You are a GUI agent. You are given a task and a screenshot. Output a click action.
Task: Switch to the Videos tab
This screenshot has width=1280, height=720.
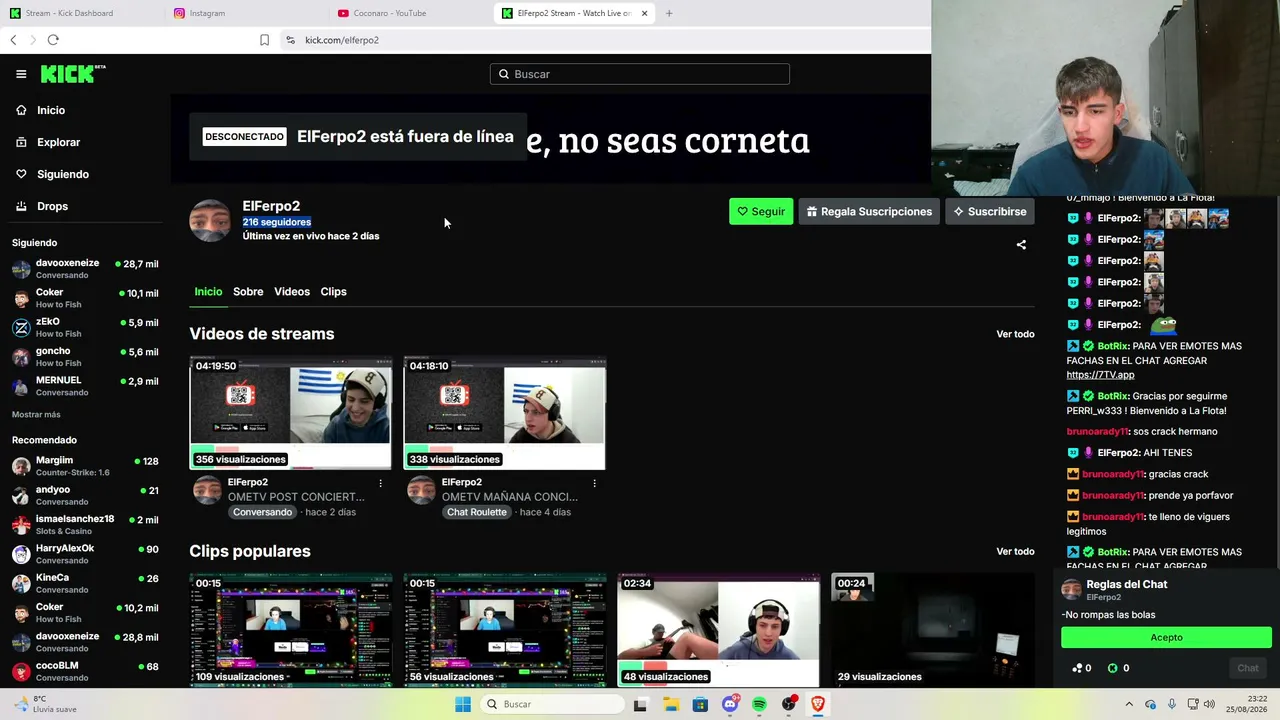(x=292, y=292)
